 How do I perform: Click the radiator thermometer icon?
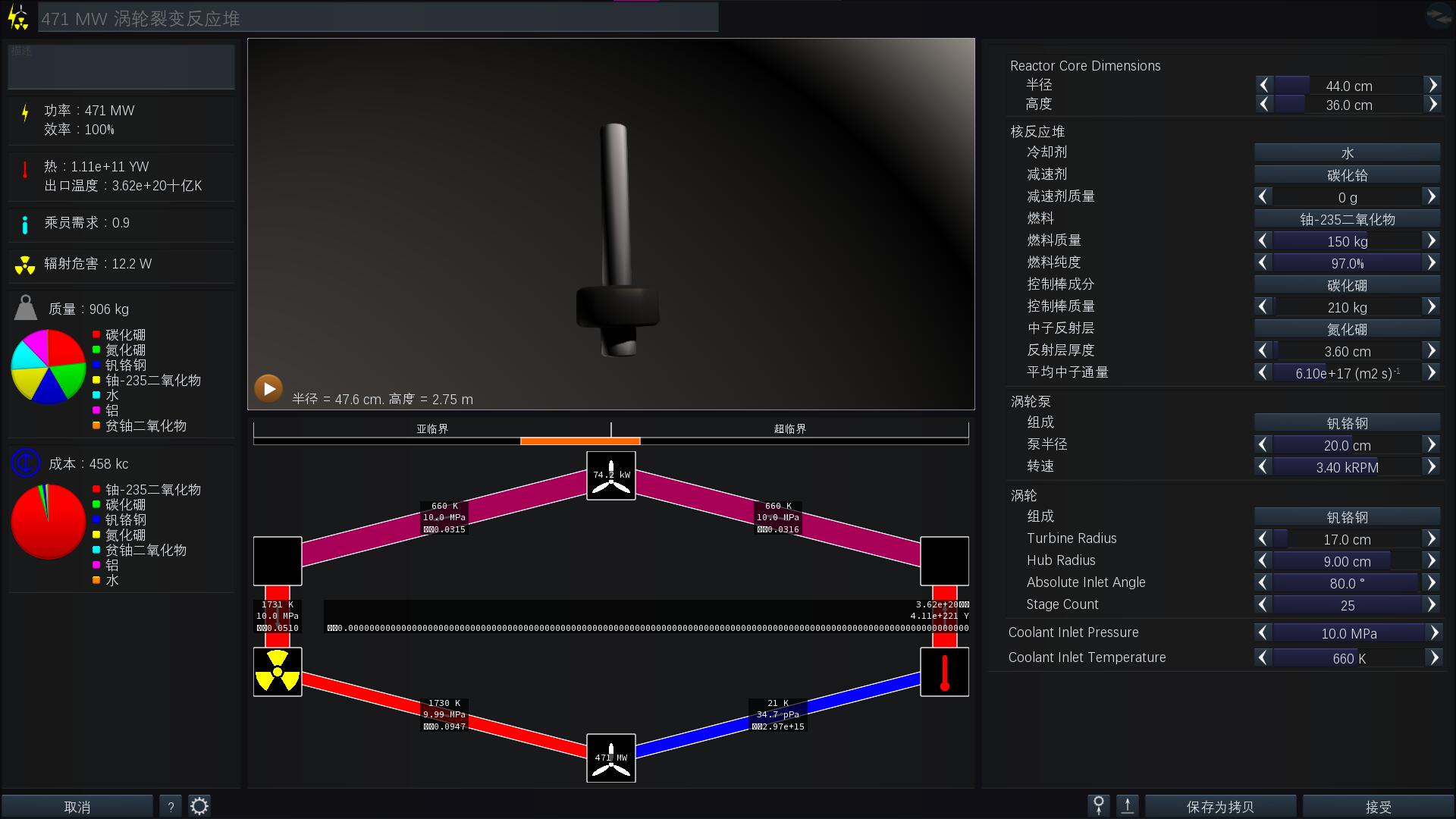coord(944,672)
